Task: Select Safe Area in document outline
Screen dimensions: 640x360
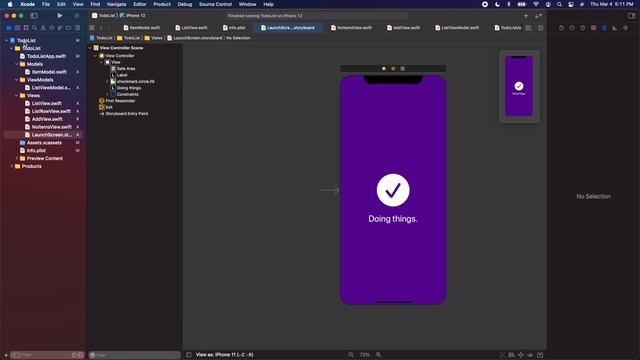Action: pos(126,69)
